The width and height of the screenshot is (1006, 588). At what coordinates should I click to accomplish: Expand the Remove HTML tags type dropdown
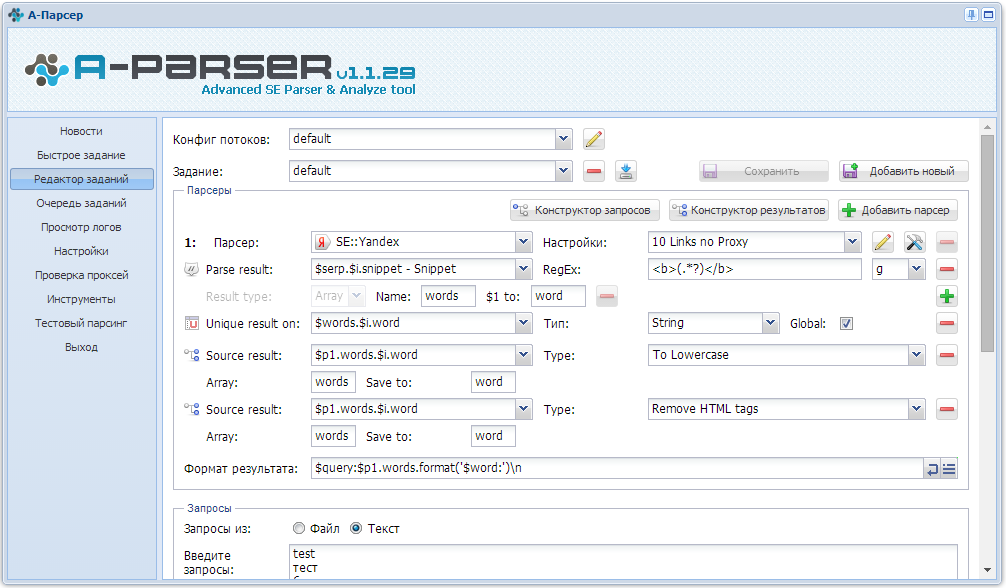click(917, 409)
